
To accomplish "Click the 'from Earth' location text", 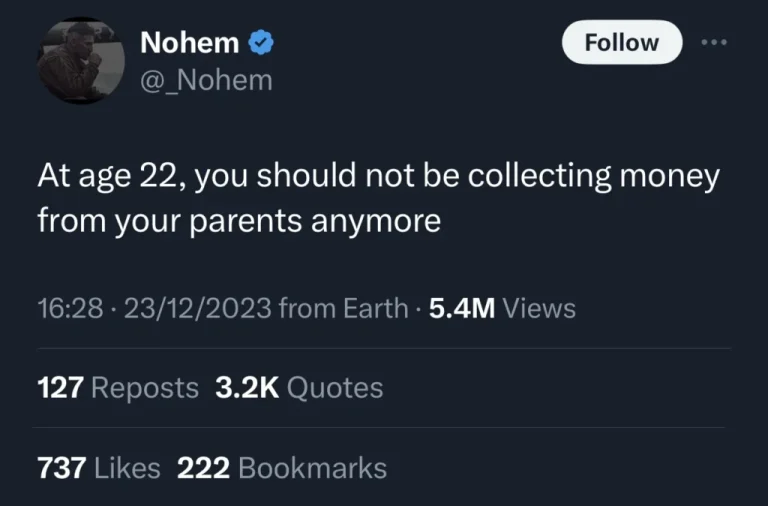I will [x=343, y=309].
